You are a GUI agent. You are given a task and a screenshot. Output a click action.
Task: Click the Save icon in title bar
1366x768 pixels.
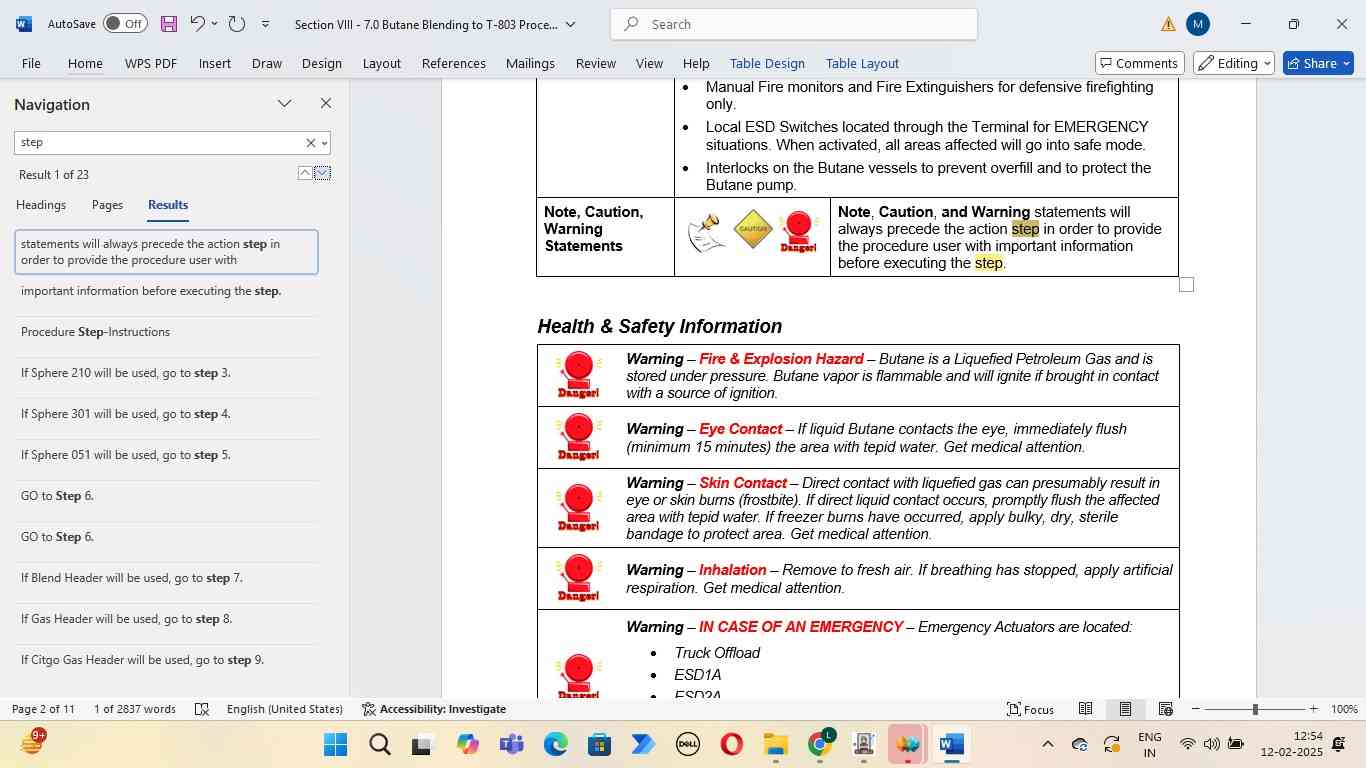point(169,24)
